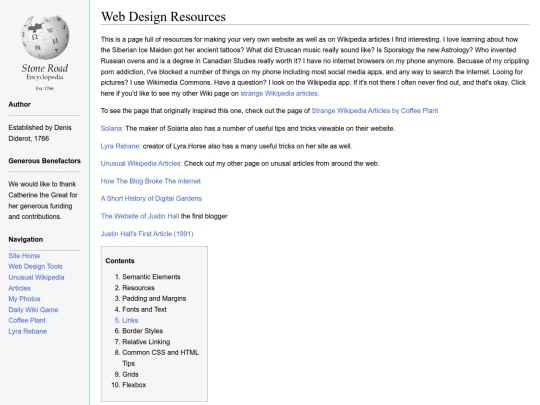The image size is (540, 405).
Task: Click the 'Encyclopedia' subtitle under the logo
Action: [45, 77]
